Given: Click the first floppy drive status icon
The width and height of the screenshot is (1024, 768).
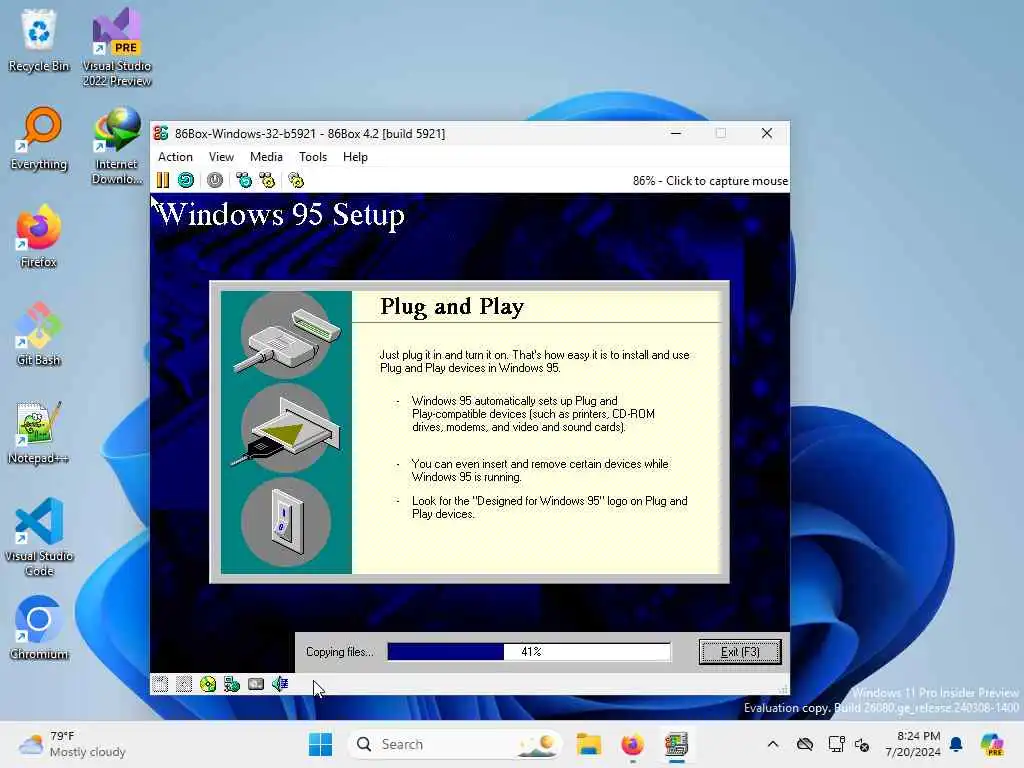Looking at the screenshot, I should 160,684.
